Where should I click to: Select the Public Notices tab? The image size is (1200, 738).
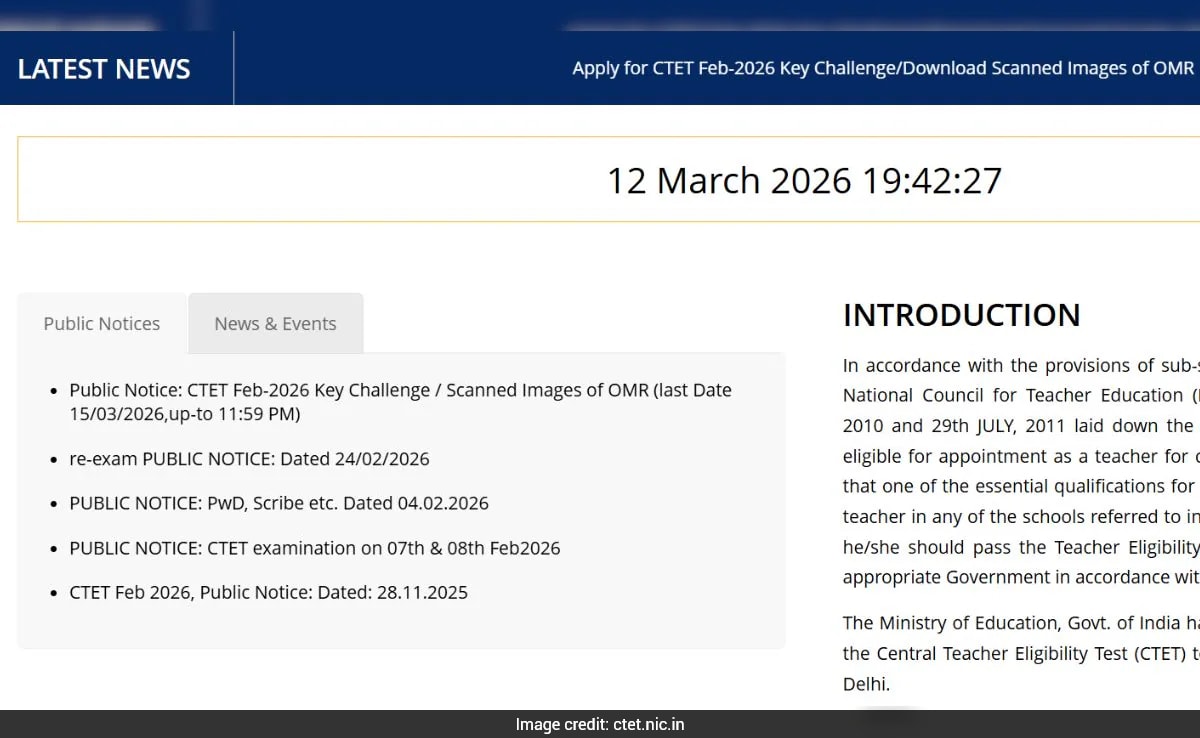[x=101, y=323]
